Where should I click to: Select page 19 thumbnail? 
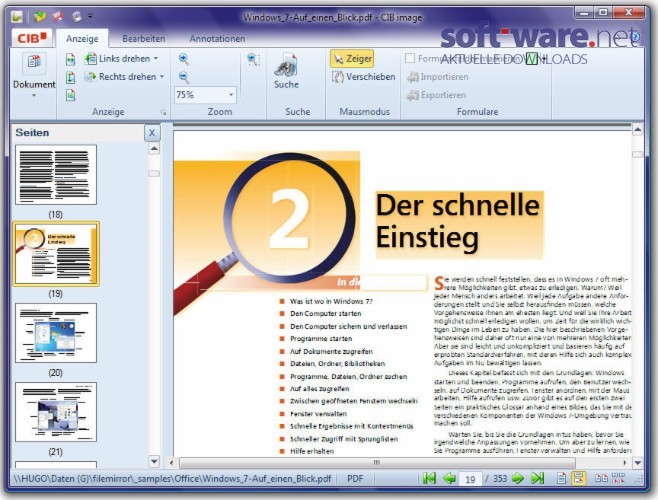(56, 254)
